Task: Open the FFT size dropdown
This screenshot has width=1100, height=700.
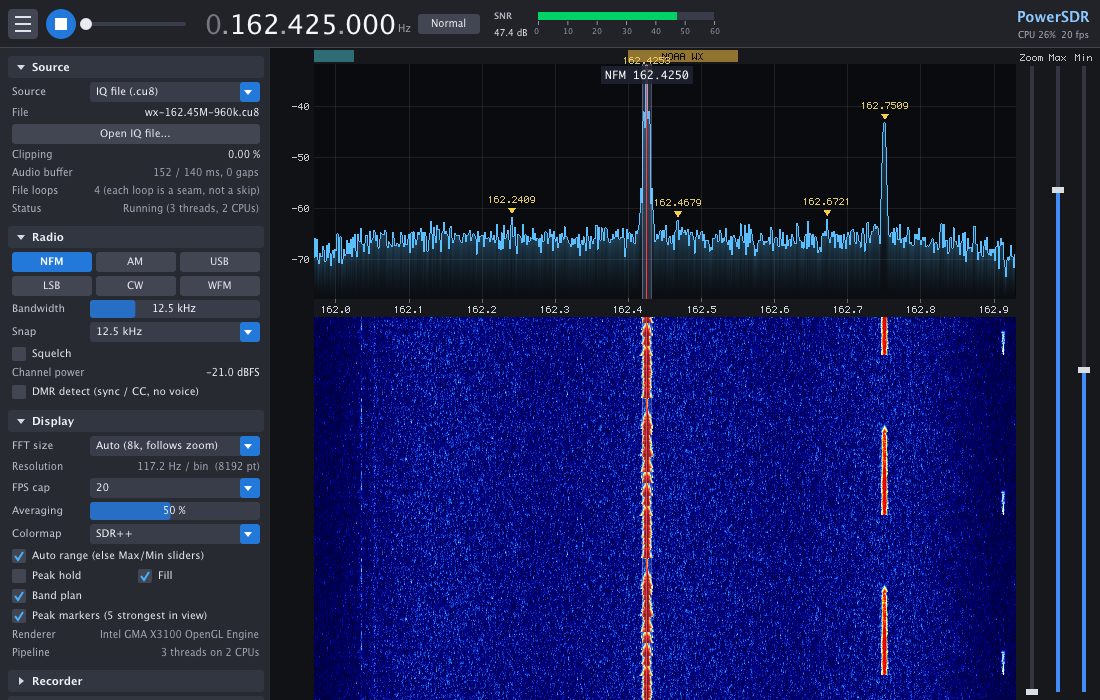Action: pos(175,445)
